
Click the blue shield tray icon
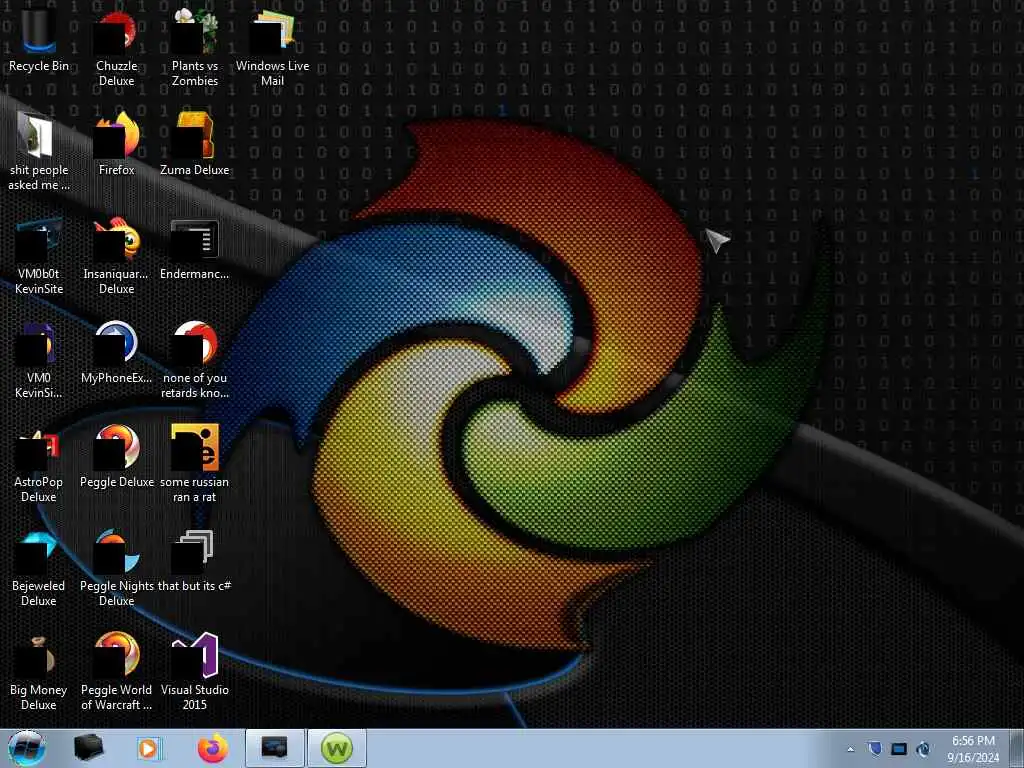click(x=875, y=748)
